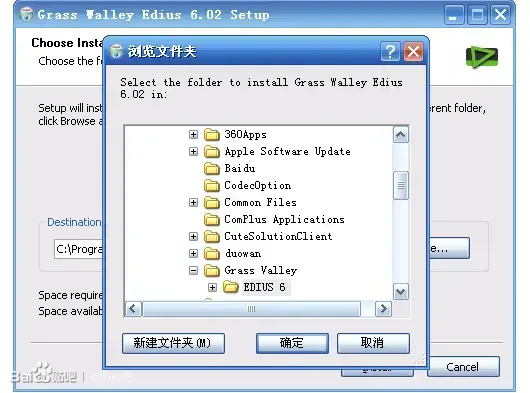Viewport: 530px width, 393px height.
Task: Click Cancel in the Edius Setup window
Action: point(463,367)
